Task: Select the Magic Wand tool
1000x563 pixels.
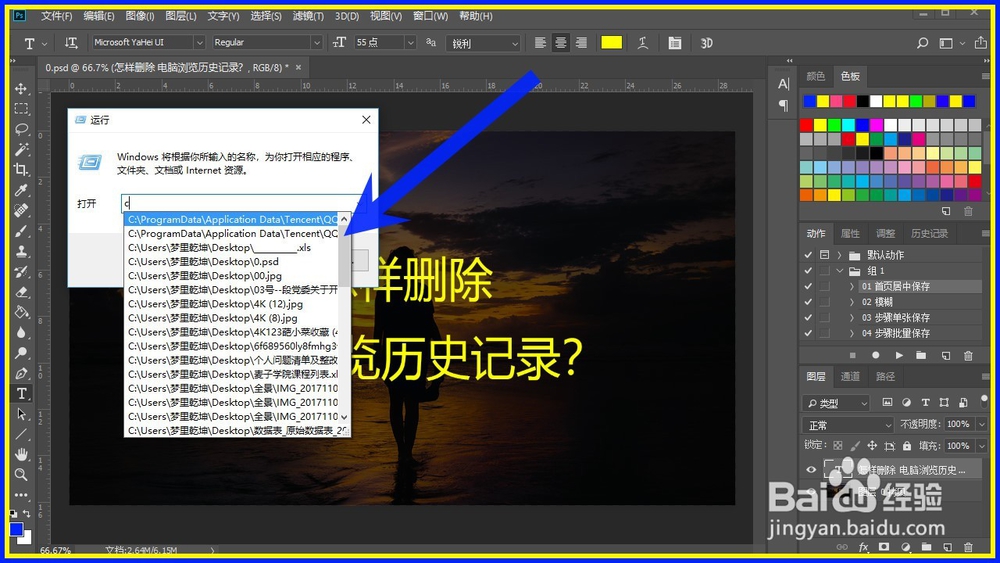Action: coord(21,149)
